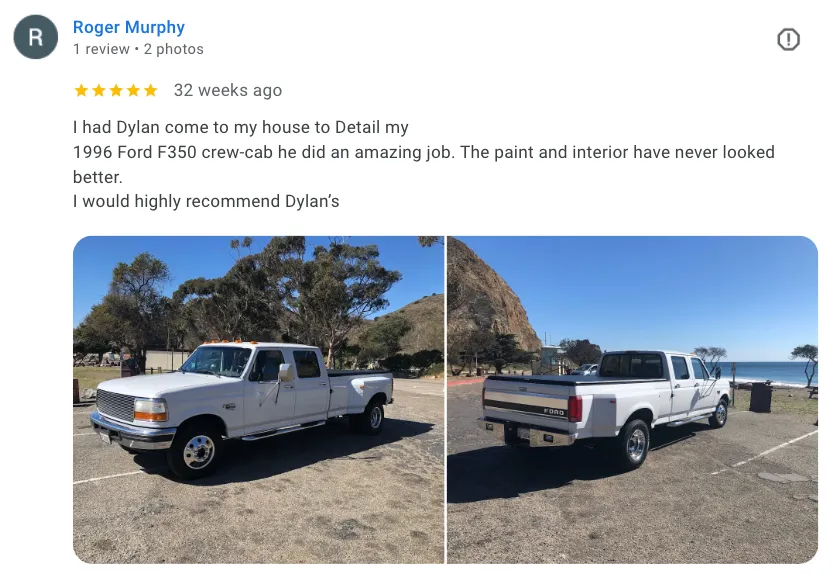
Task: Click the word "better." in the review
Action: click(98, 177)
